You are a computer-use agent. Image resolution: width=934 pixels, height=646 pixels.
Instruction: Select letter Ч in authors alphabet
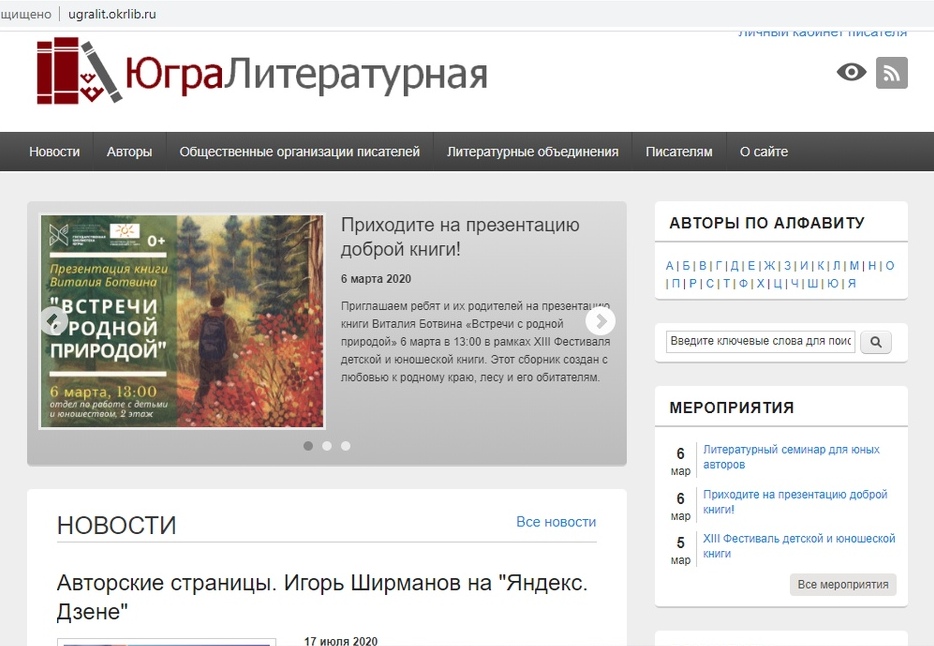(795, 283)
